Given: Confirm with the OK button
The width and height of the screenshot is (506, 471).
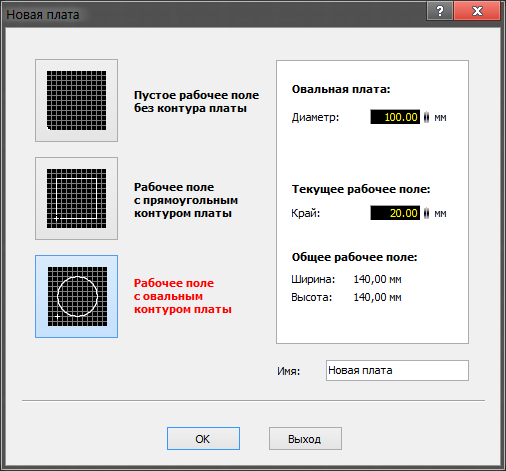Looking at the screenshot, I should (203, 439).
